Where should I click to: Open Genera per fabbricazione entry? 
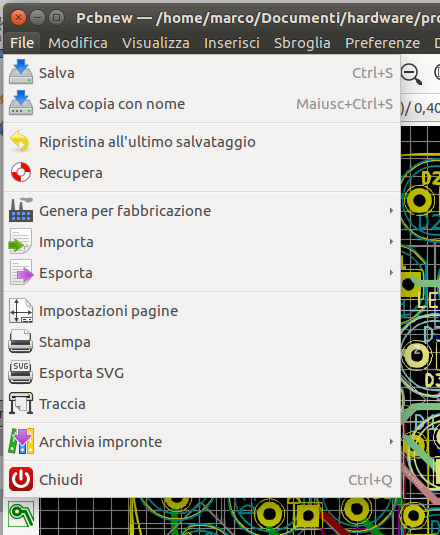click(x=202, y=211)
